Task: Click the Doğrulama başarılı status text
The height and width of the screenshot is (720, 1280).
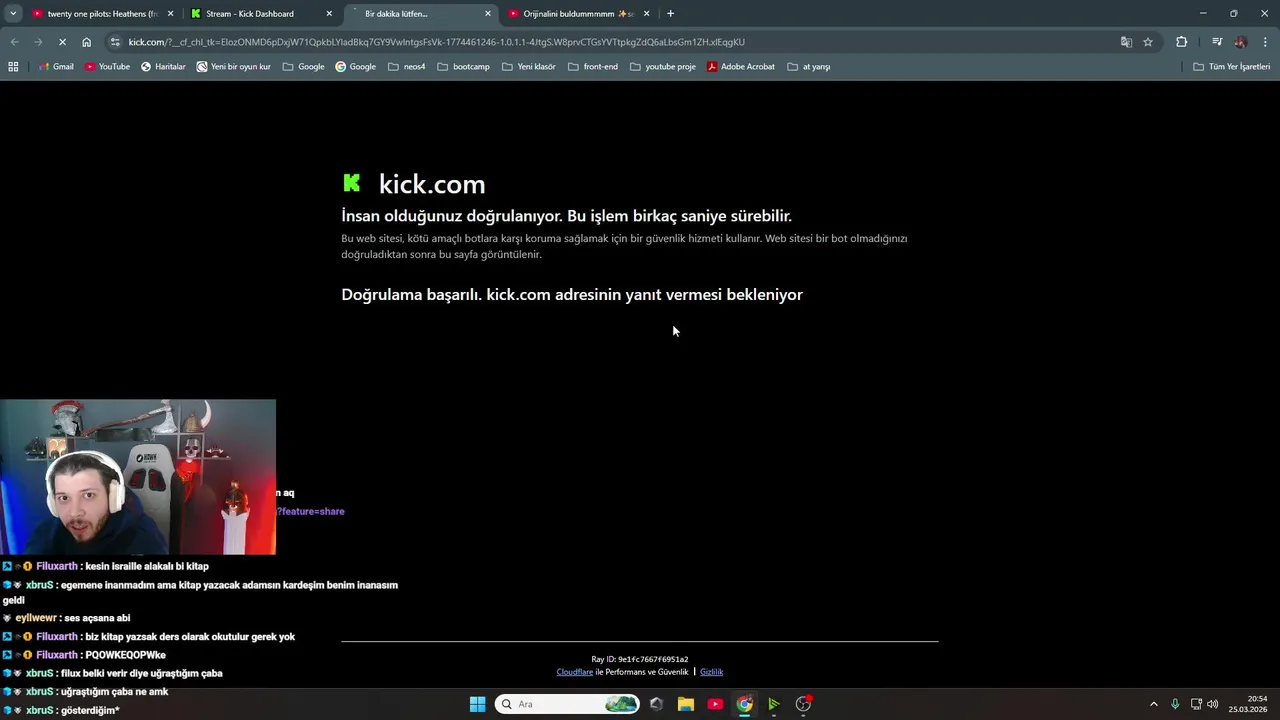Action: [x=572, y=295]
